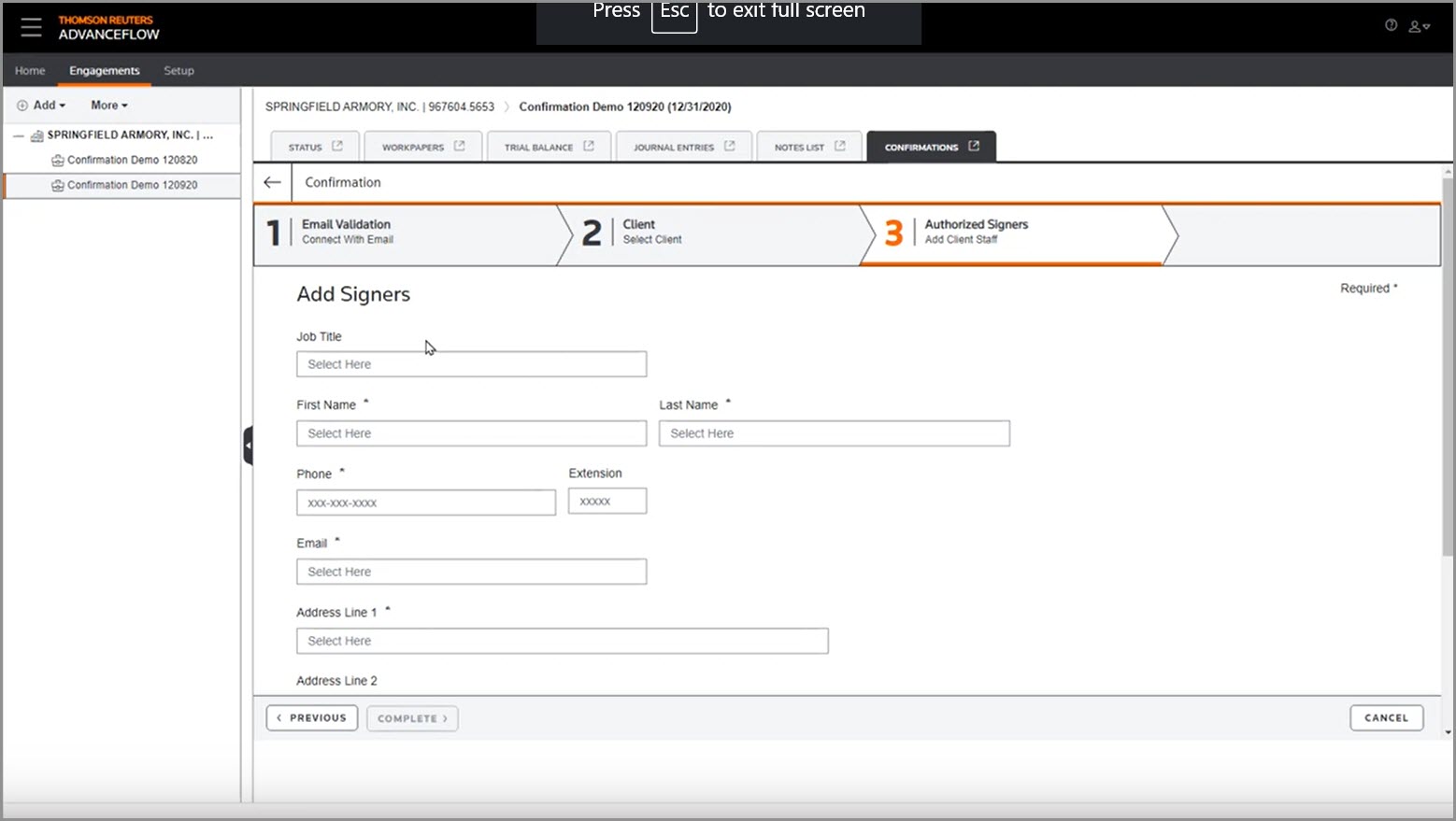This screenshot has width=1456, height=821.
Task: Open the More dropdown menu
Action: [x=107, y=105]
